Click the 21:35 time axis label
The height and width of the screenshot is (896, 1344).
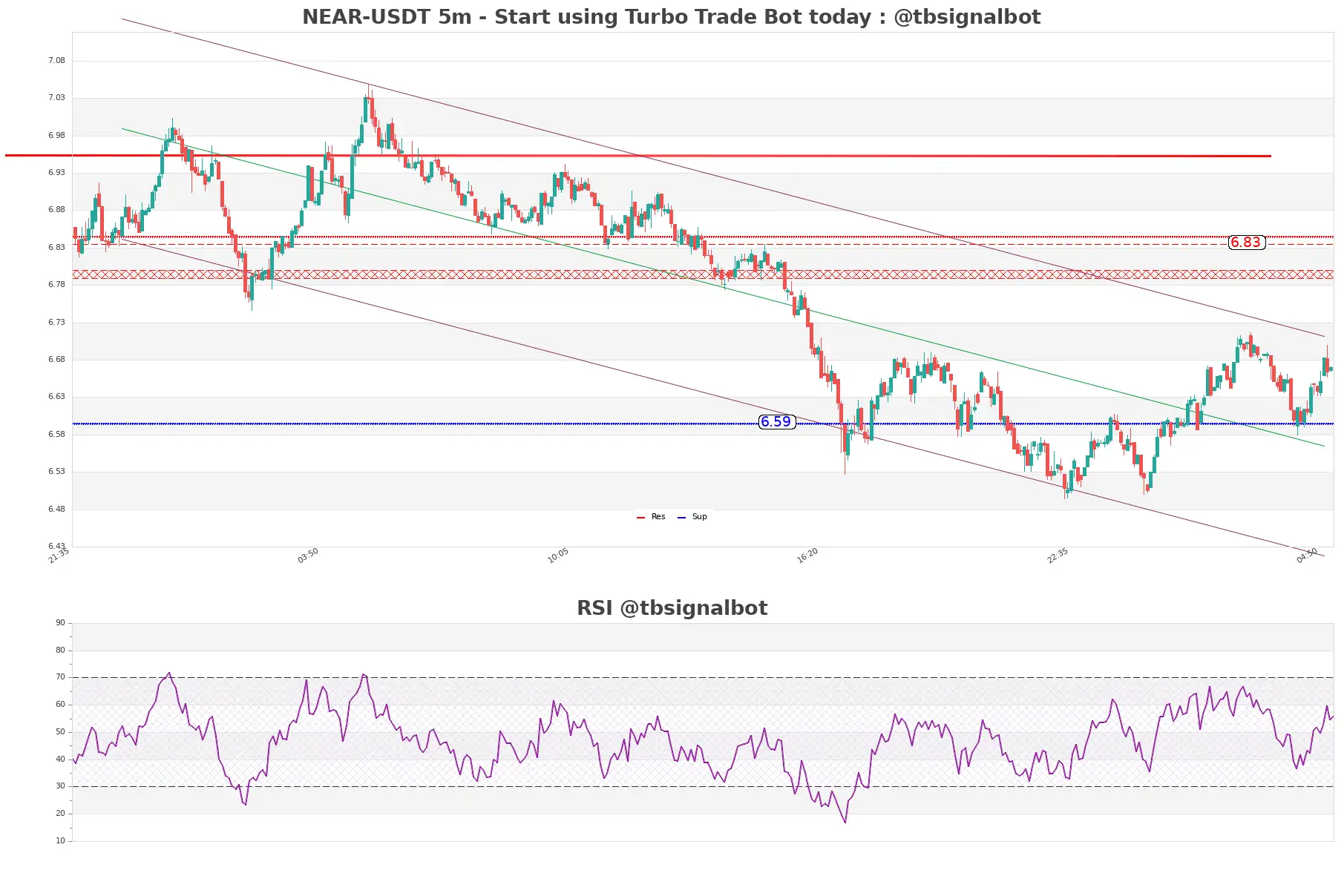click(x=59, y=556)
